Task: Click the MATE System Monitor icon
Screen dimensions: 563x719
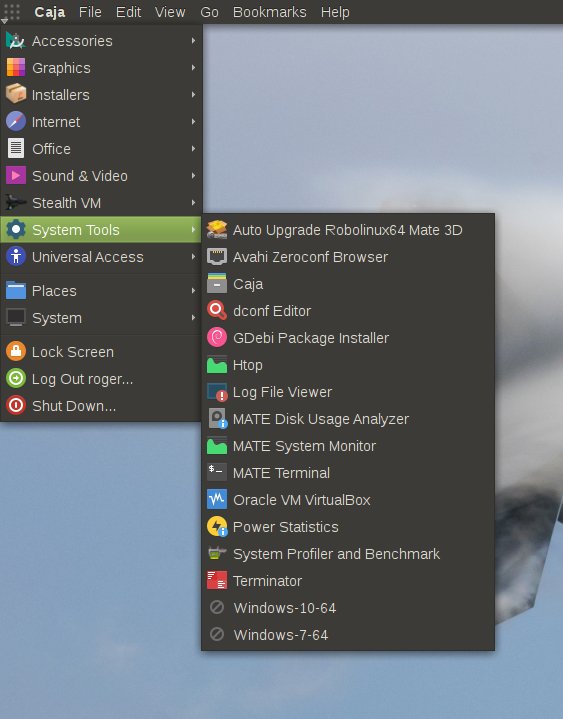Action: [217, 446]
